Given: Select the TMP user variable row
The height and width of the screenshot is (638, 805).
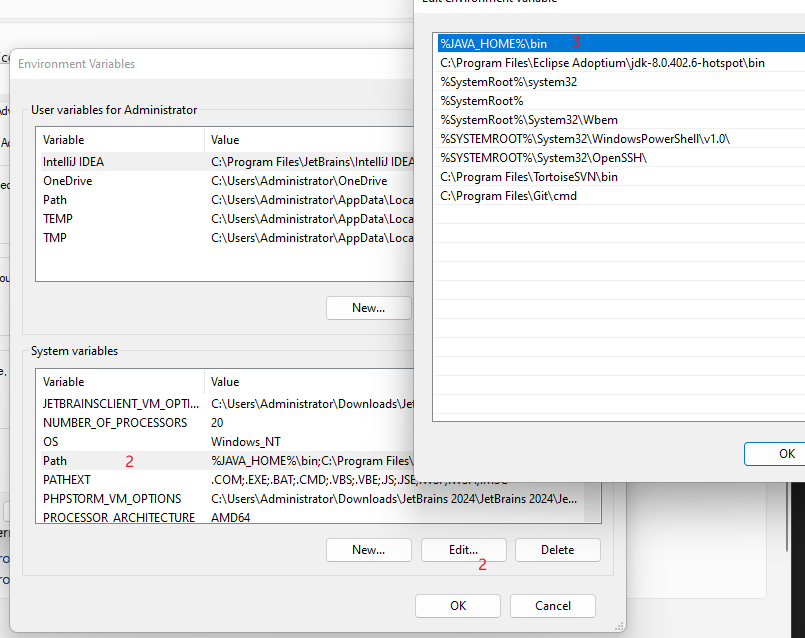Looking at the screenshot, I should (x=225, y=238).
